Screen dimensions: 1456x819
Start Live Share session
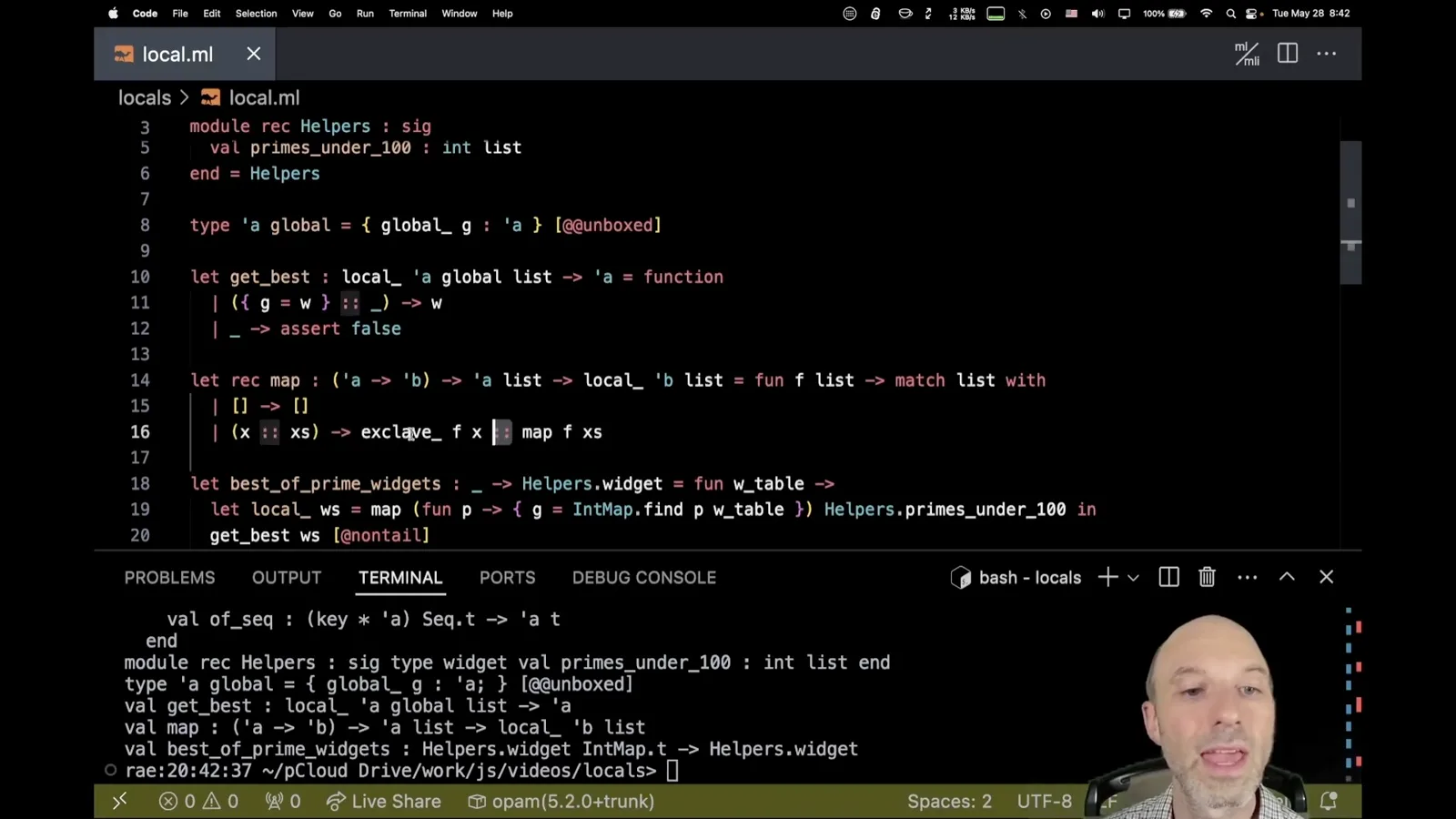point(384,801)
